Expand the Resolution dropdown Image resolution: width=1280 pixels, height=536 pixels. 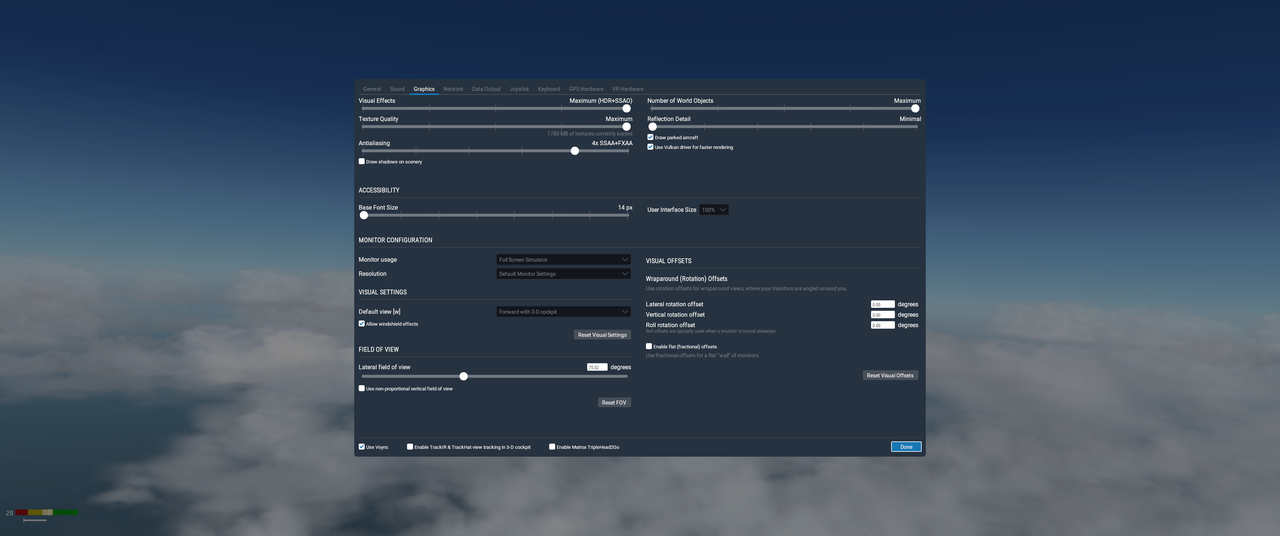(564, 274)
